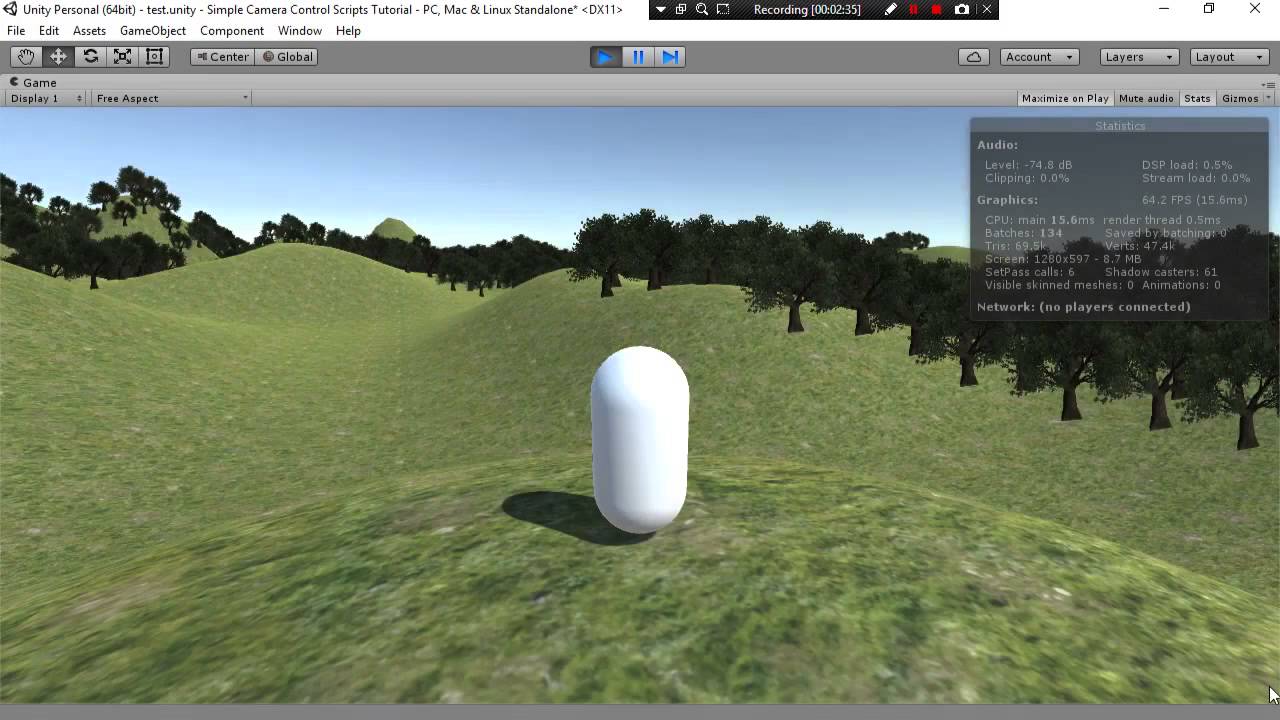This screenshot has height=720, width=1280.
Task: Open the GameObject menu
Action: coord(152,31)
